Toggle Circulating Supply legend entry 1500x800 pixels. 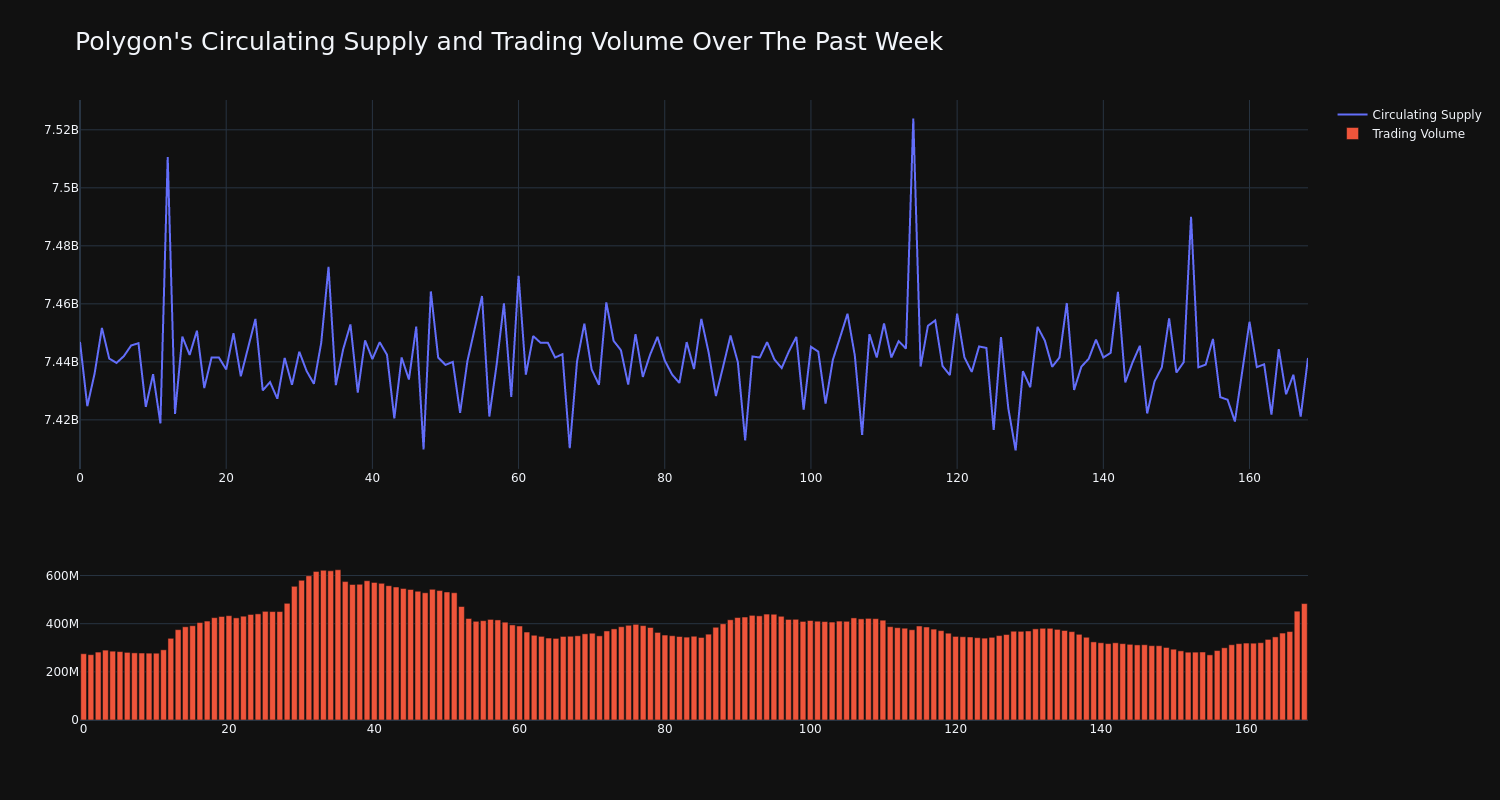tap(1409, 115)
